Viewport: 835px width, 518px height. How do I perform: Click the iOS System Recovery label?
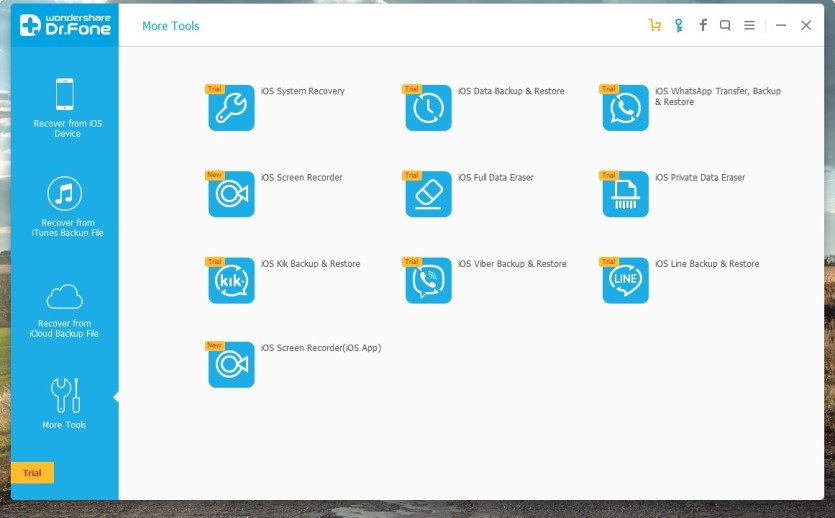pos(302,91)
